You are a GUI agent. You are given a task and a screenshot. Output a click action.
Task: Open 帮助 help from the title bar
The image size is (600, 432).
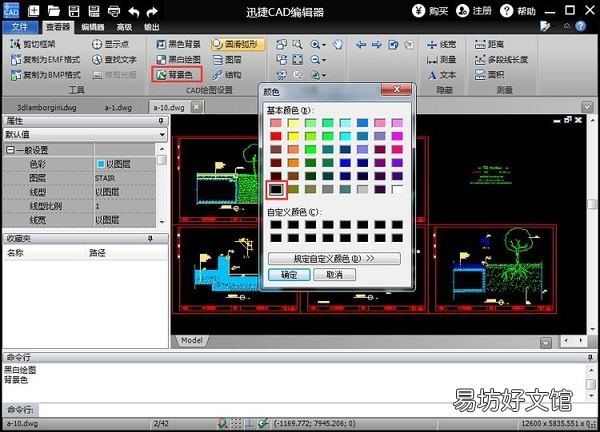point(518,11)
